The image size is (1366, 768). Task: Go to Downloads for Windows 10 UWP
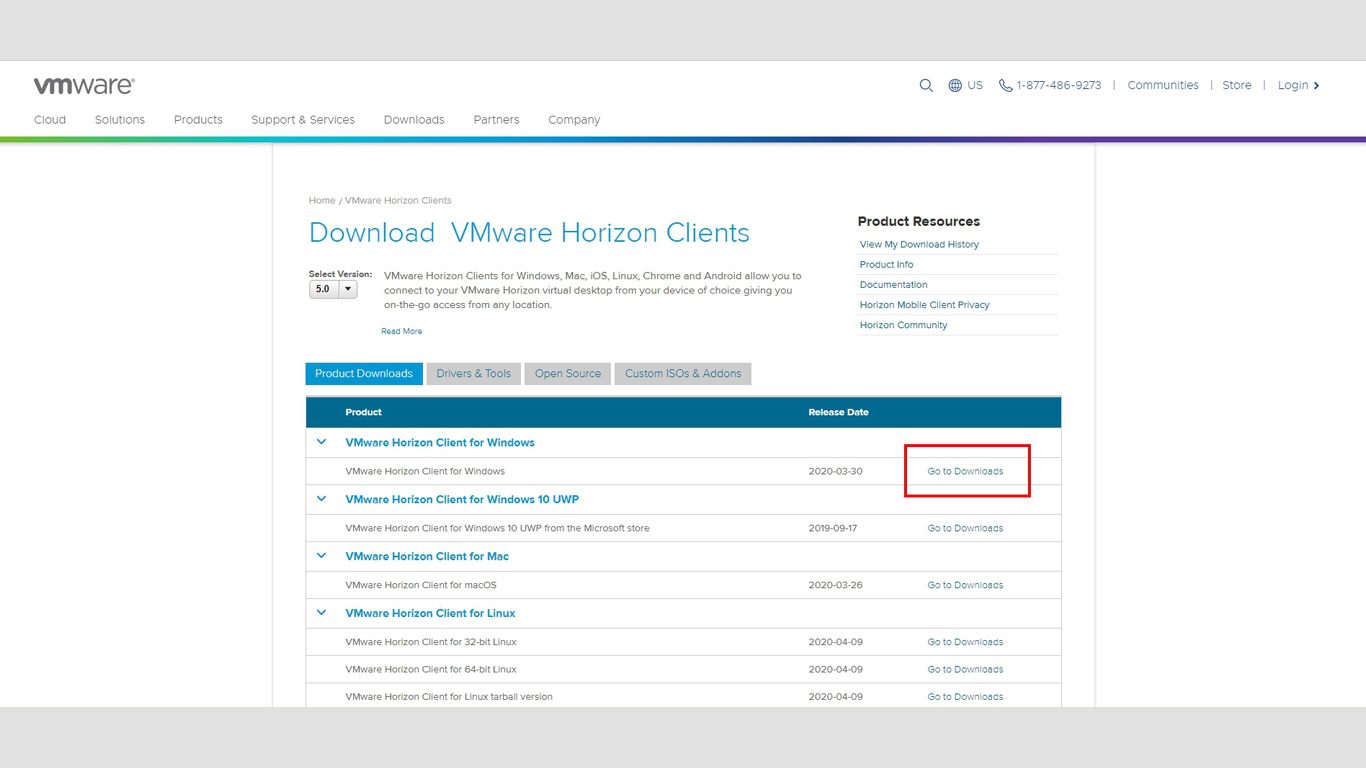pyautogui.click(x=965, y=528)
